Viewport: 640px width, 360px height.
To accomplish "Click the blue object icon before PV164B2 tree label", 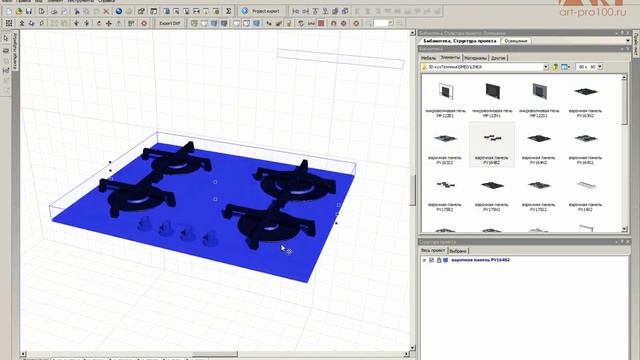I will [x=445, y=260].
